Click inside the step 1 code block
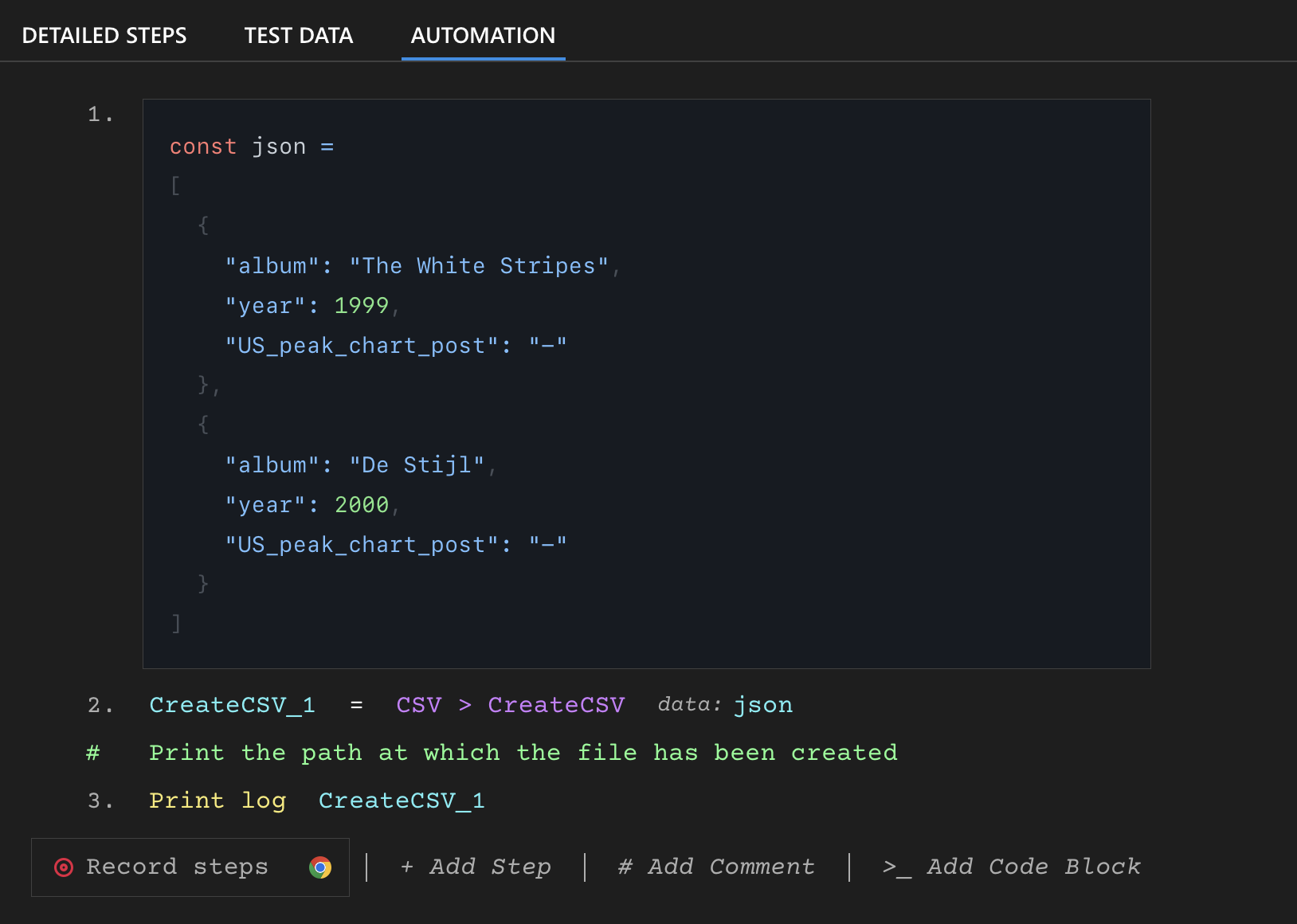1297x924 pixels. point(637,382)
